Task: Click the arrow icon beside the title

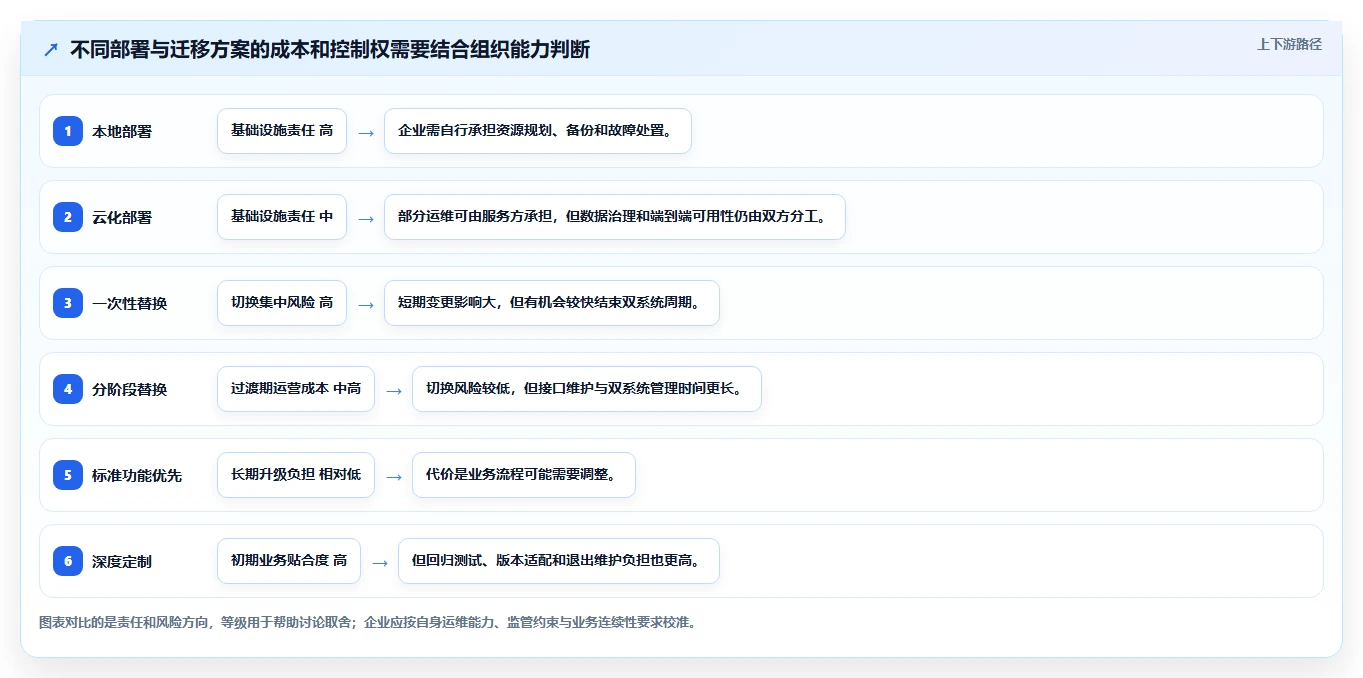Action: click(51, 50)
